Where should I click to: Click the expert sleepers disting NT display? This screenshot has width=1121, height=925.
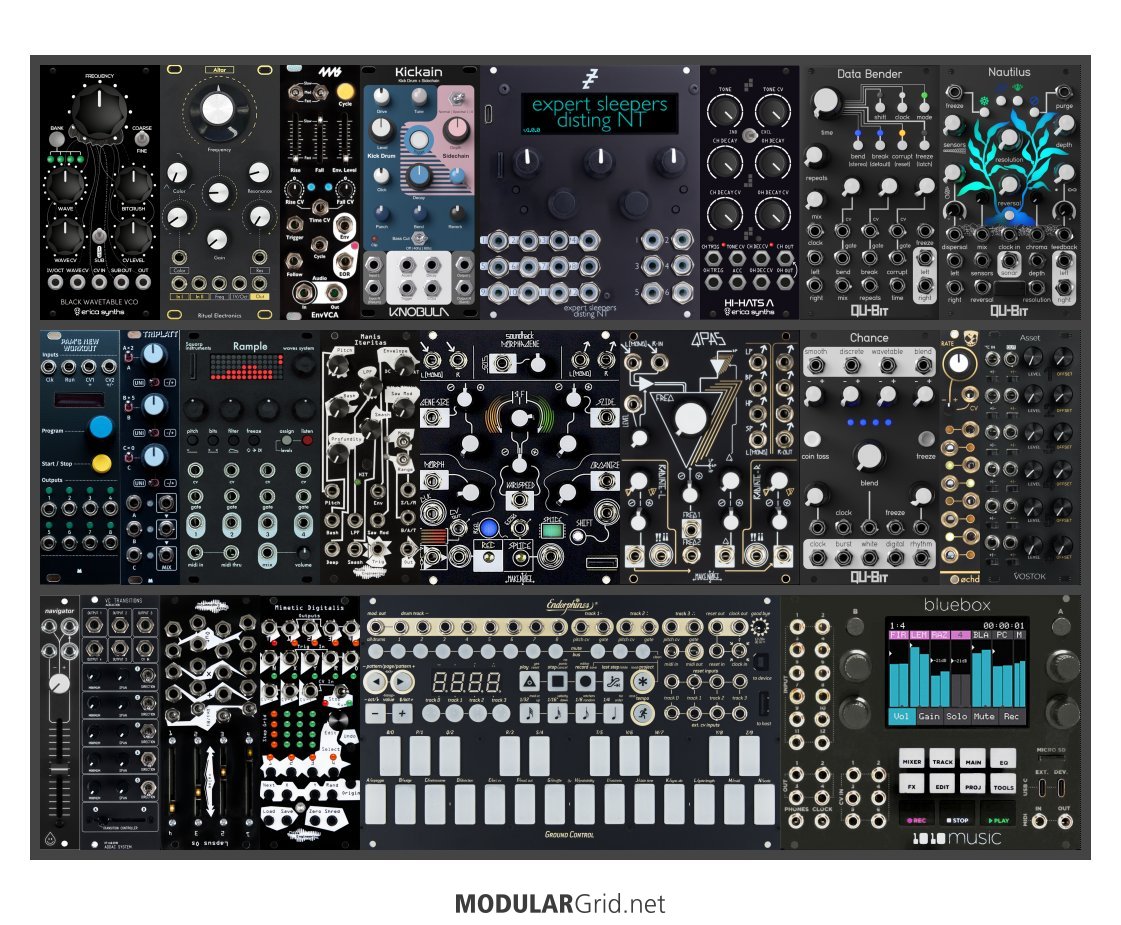click(x=599, y=112)
